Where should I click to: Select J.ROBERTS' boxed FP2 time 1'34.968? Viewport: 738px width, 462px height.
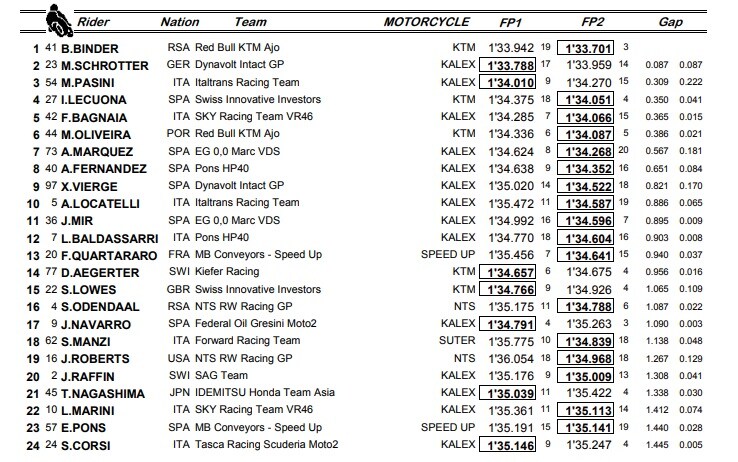[x=585, y=358]
